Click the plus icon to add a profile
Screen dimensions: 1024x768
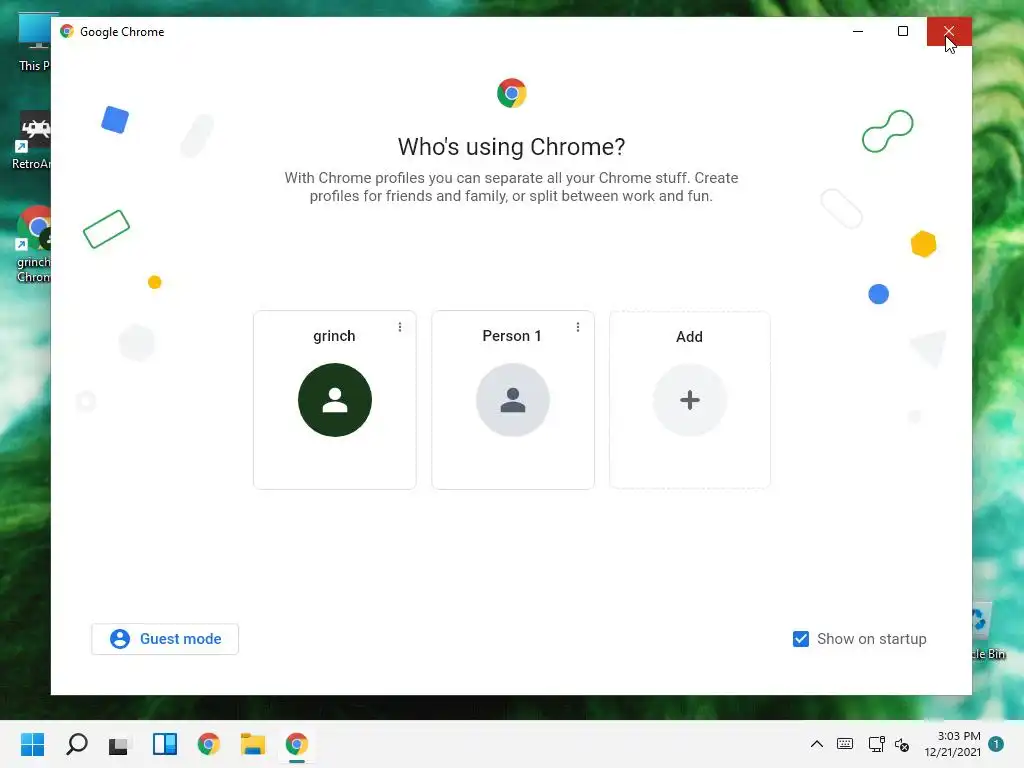690,400
